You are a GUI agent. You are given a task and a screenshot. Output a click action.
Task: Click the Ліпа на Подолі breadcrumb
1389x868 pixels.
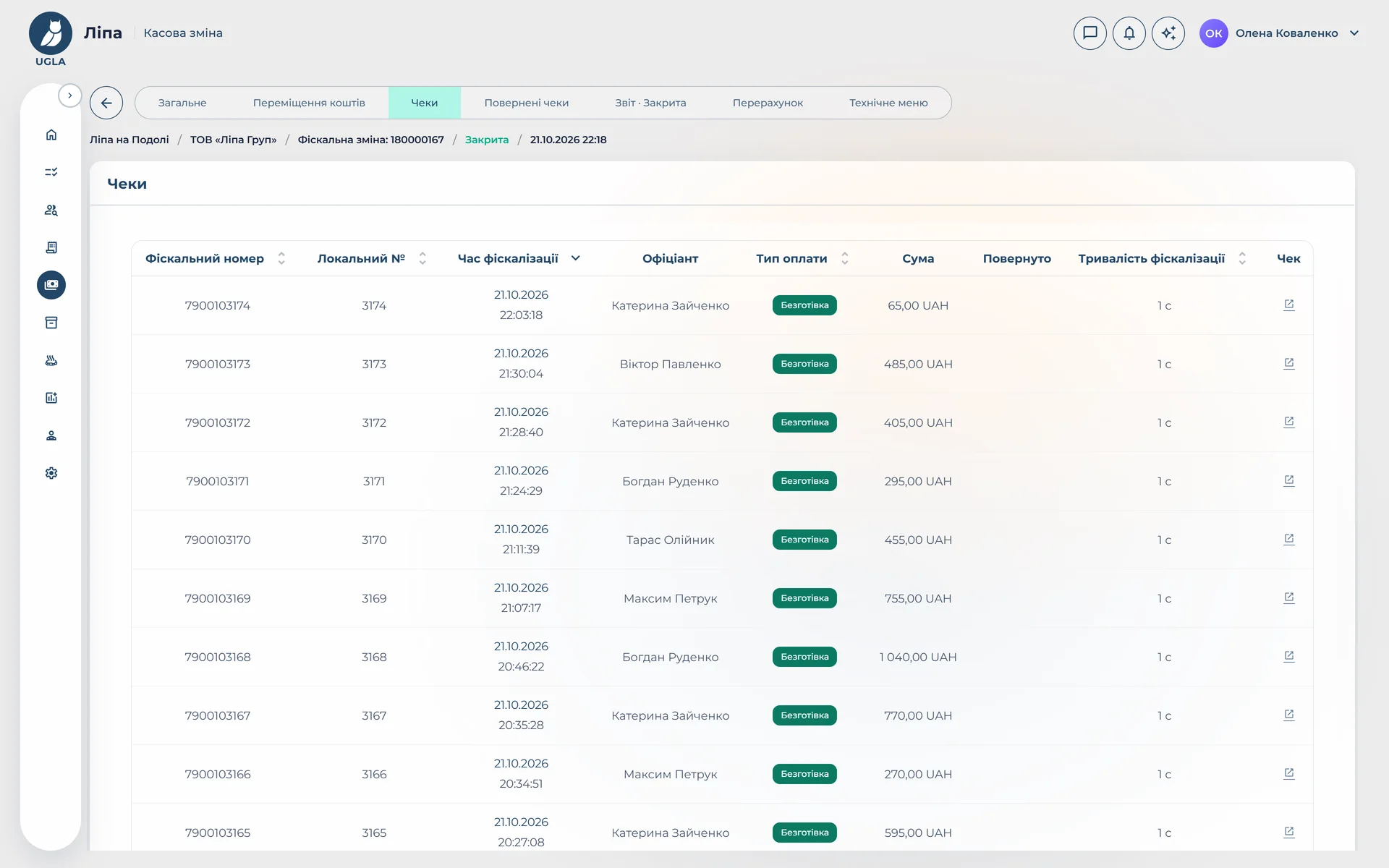pos(129,140)
